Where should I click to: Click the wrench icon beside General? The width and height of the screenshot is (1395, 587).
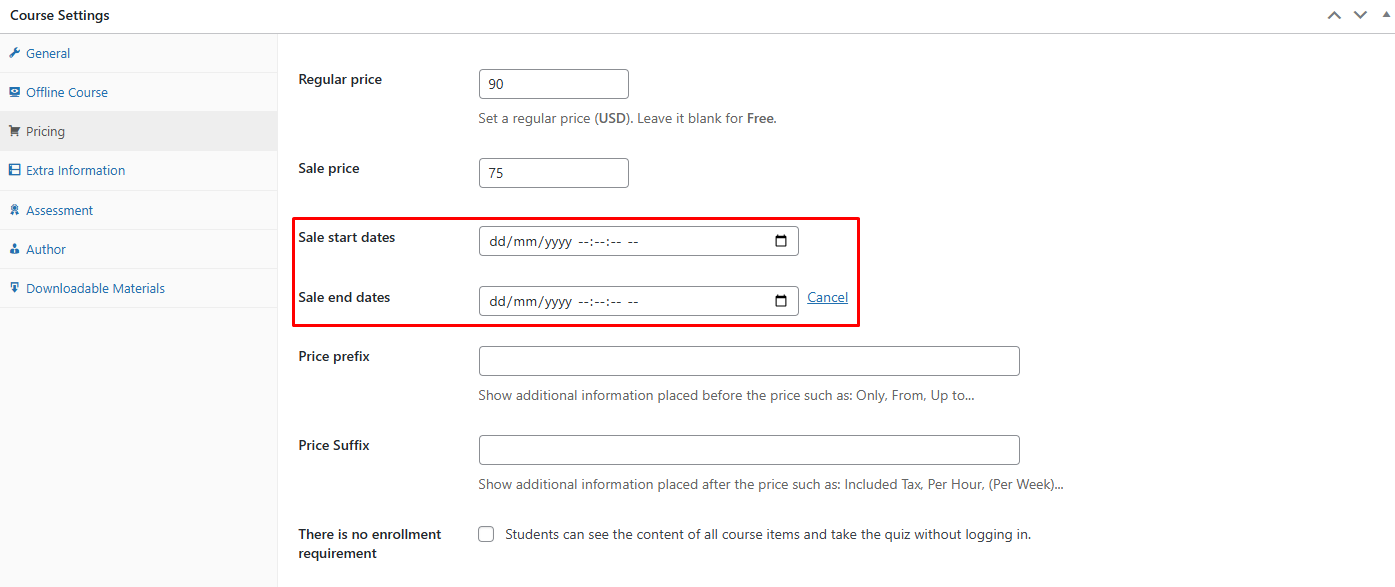click(x=14, y=53)
